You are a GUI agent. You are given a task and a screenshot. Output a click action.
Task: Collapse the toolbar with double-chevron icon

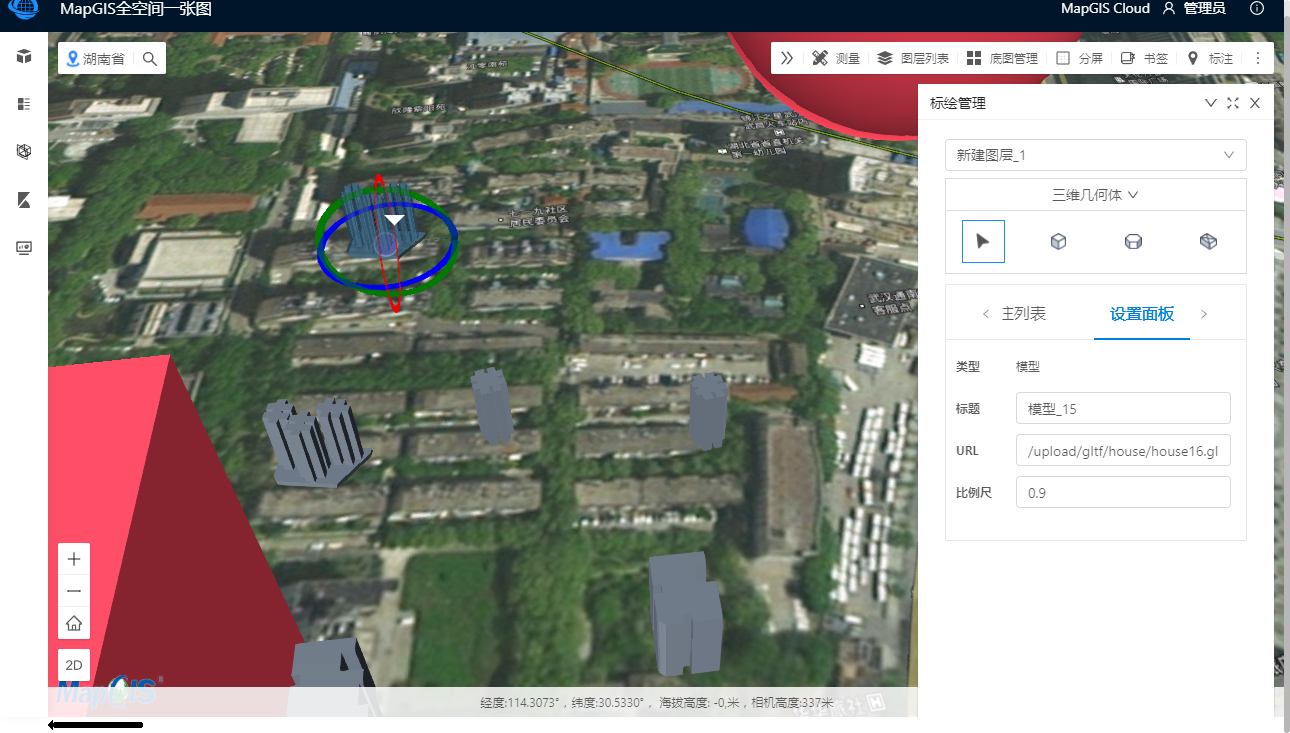(787, 58)
